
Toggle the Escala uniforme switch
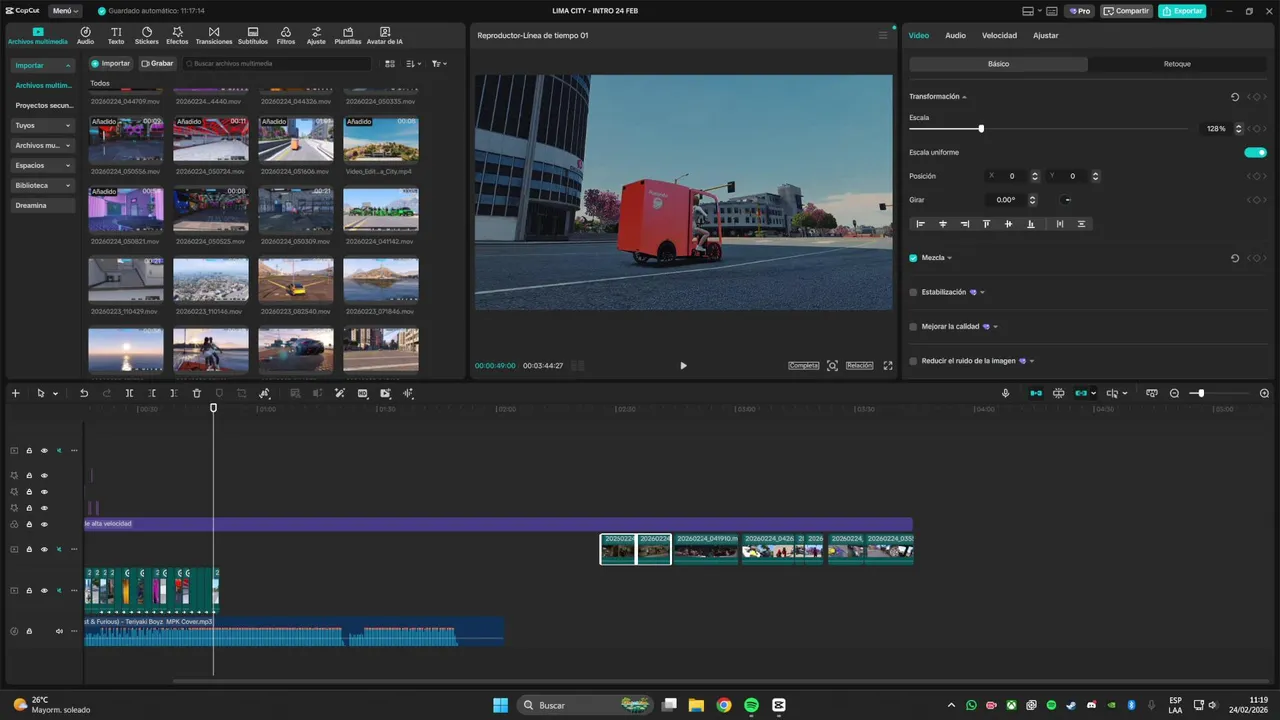[x=1254, y=153]
